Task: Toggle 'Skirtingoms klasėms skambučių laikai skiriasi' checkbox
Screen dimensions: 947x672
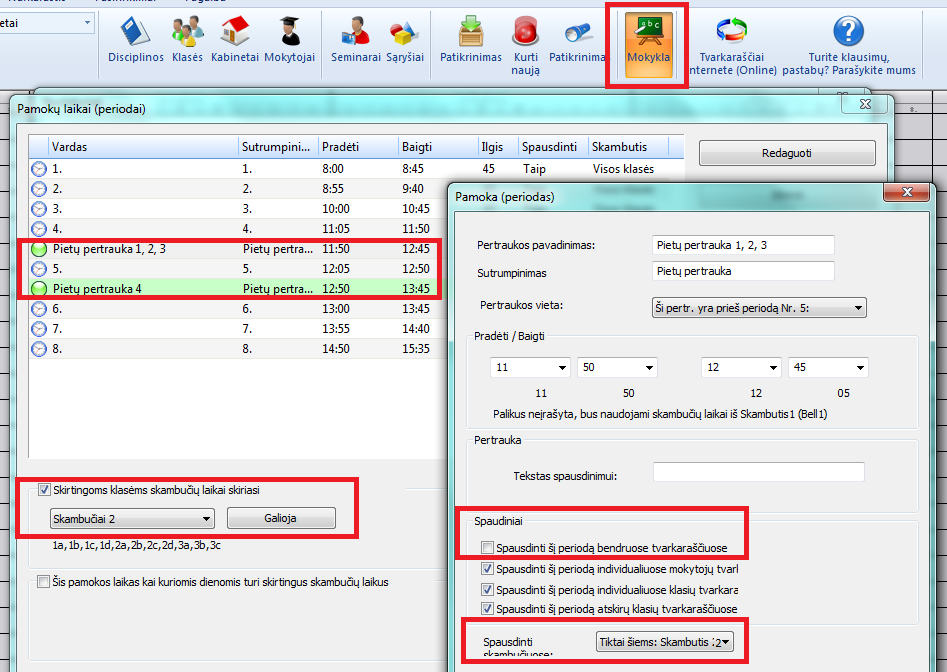Action: pyautogui.click(x=44, y=490)
